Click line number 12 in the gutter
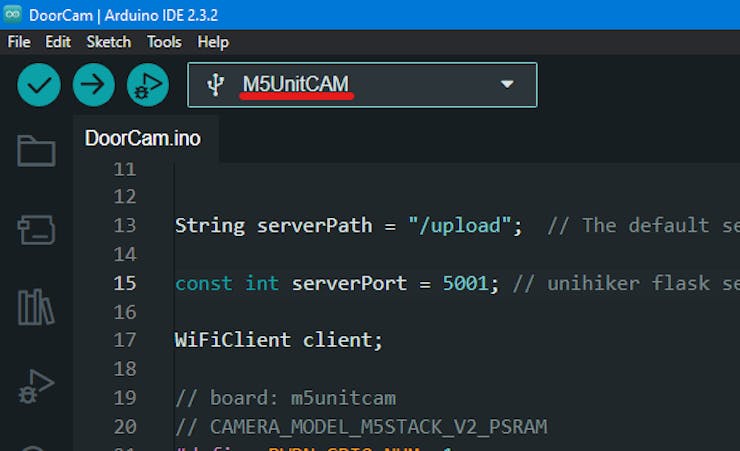Viewport: 740px width, 451px height. pyautogui.click(x=125, y=196)
